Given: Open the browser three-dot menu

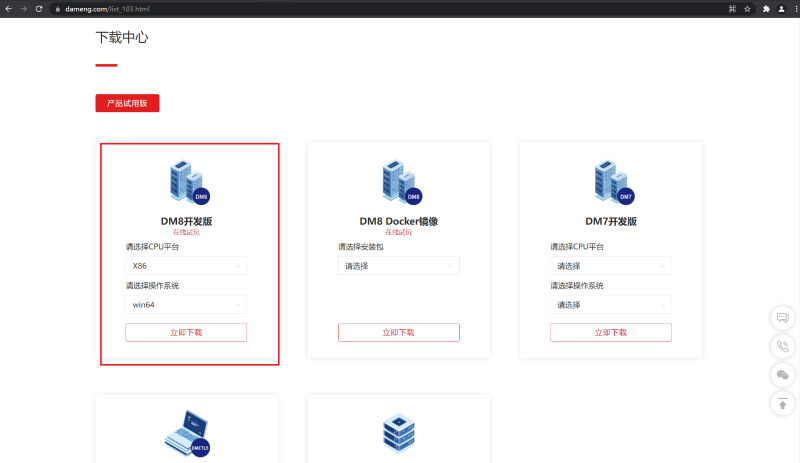Looking at the screenshot, I should pos(796,9).
